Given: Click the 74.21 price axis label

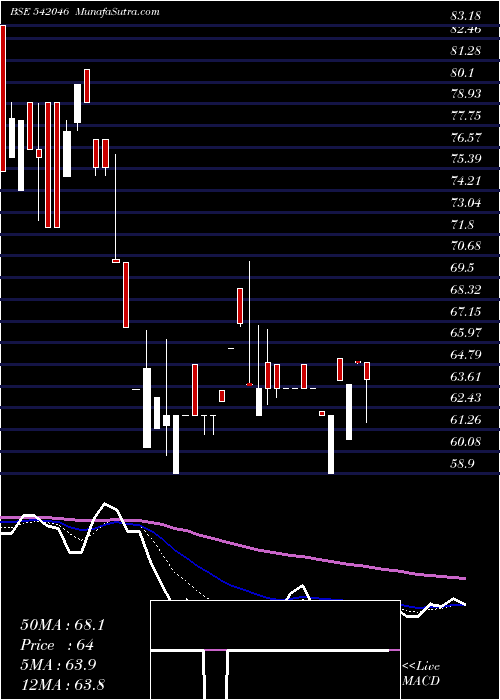Looking at the screenshot, I should pos(466,181).
